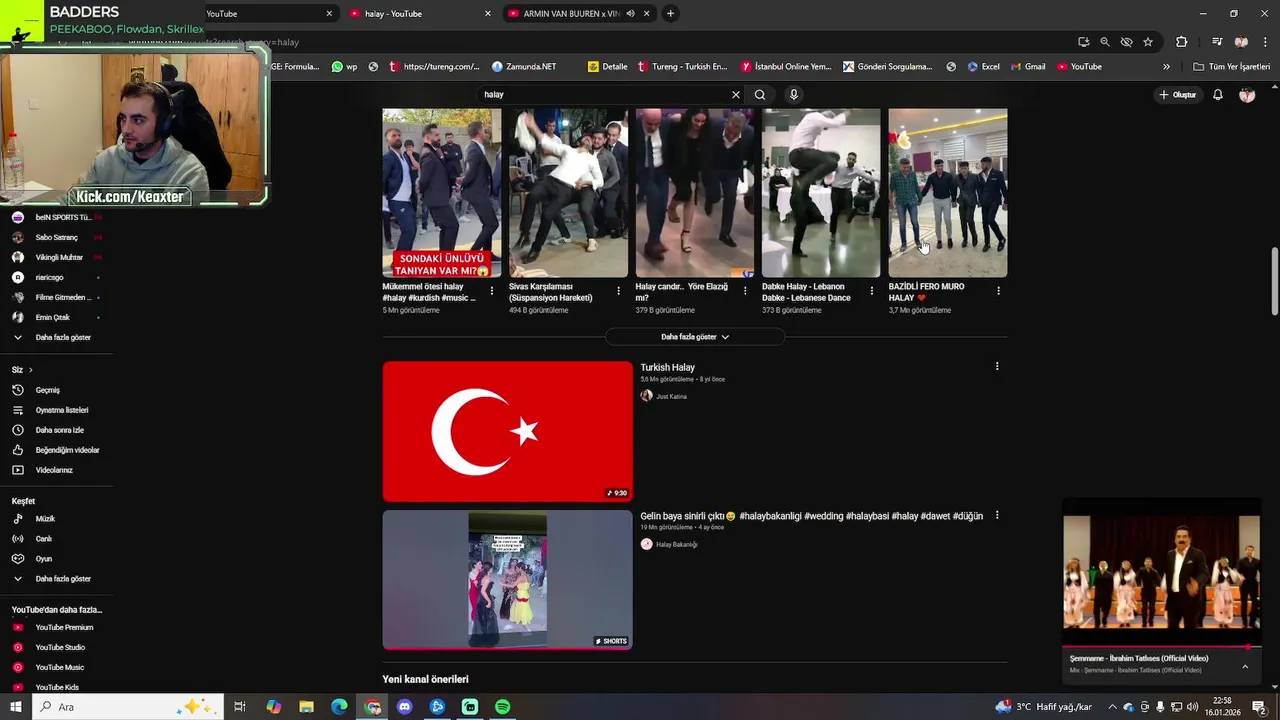Open Videolarınız in sidebar
This screenshot has height=720, width=1280.
tap(56, 470)
